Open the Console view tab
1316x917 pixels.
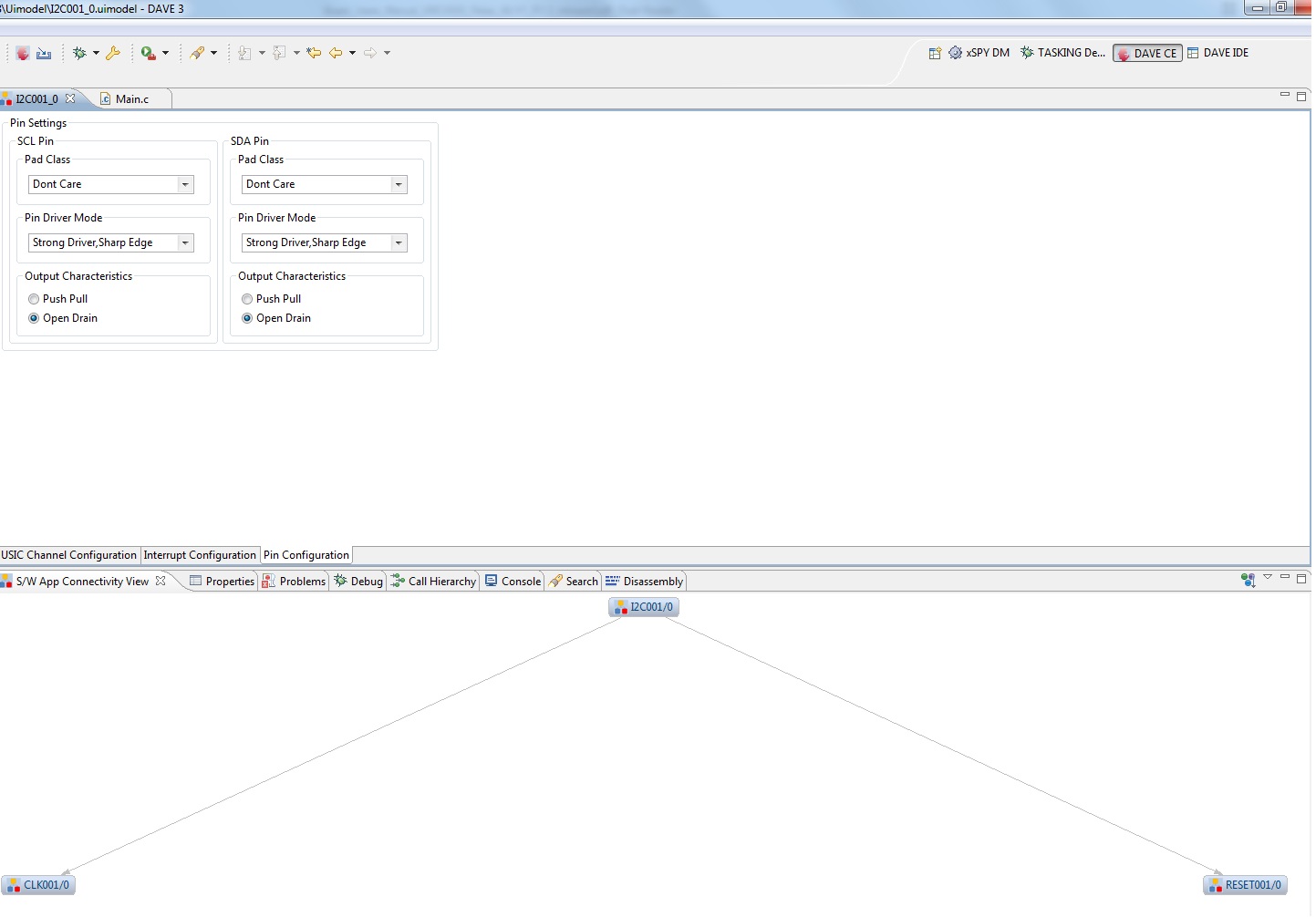point(513,582)
